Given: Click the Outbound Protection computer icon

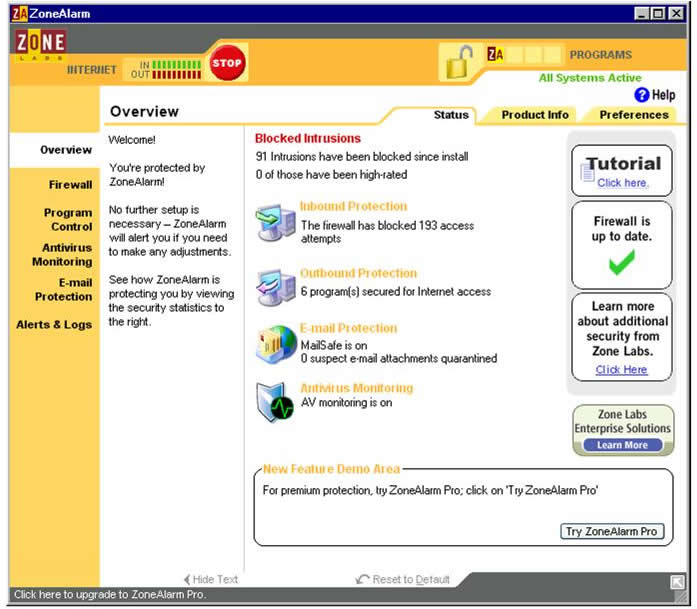Looking at the screenshot, I should pyautogui.click(x=276, y=288).
